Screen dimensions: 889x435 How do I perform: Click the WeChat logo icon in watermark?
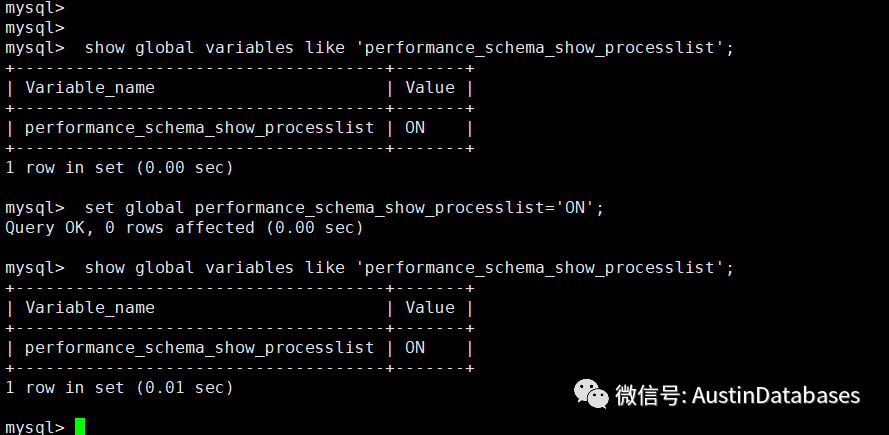pos(591,394)
